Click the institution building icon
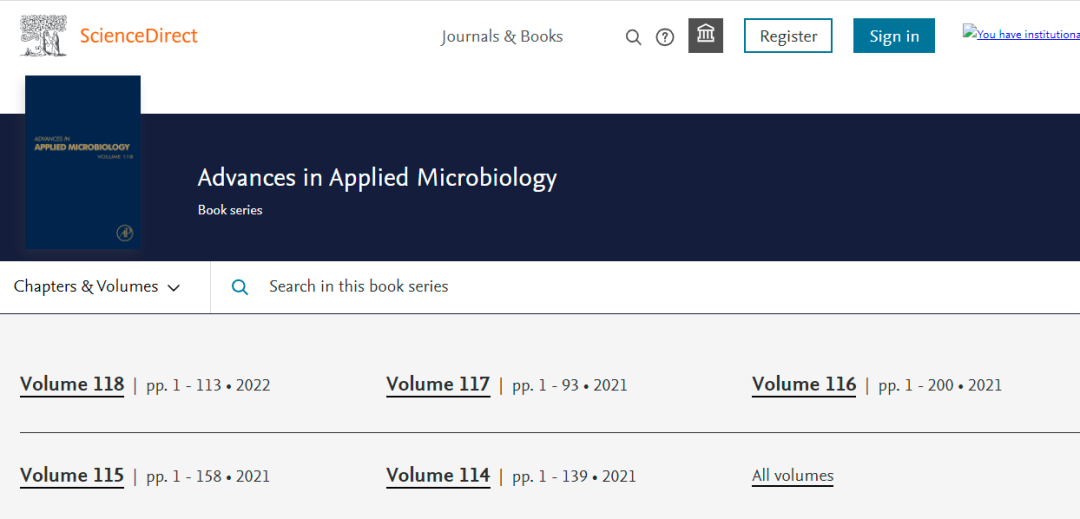The width and height of the screenshot is (1080, 519). click(705, 36)
